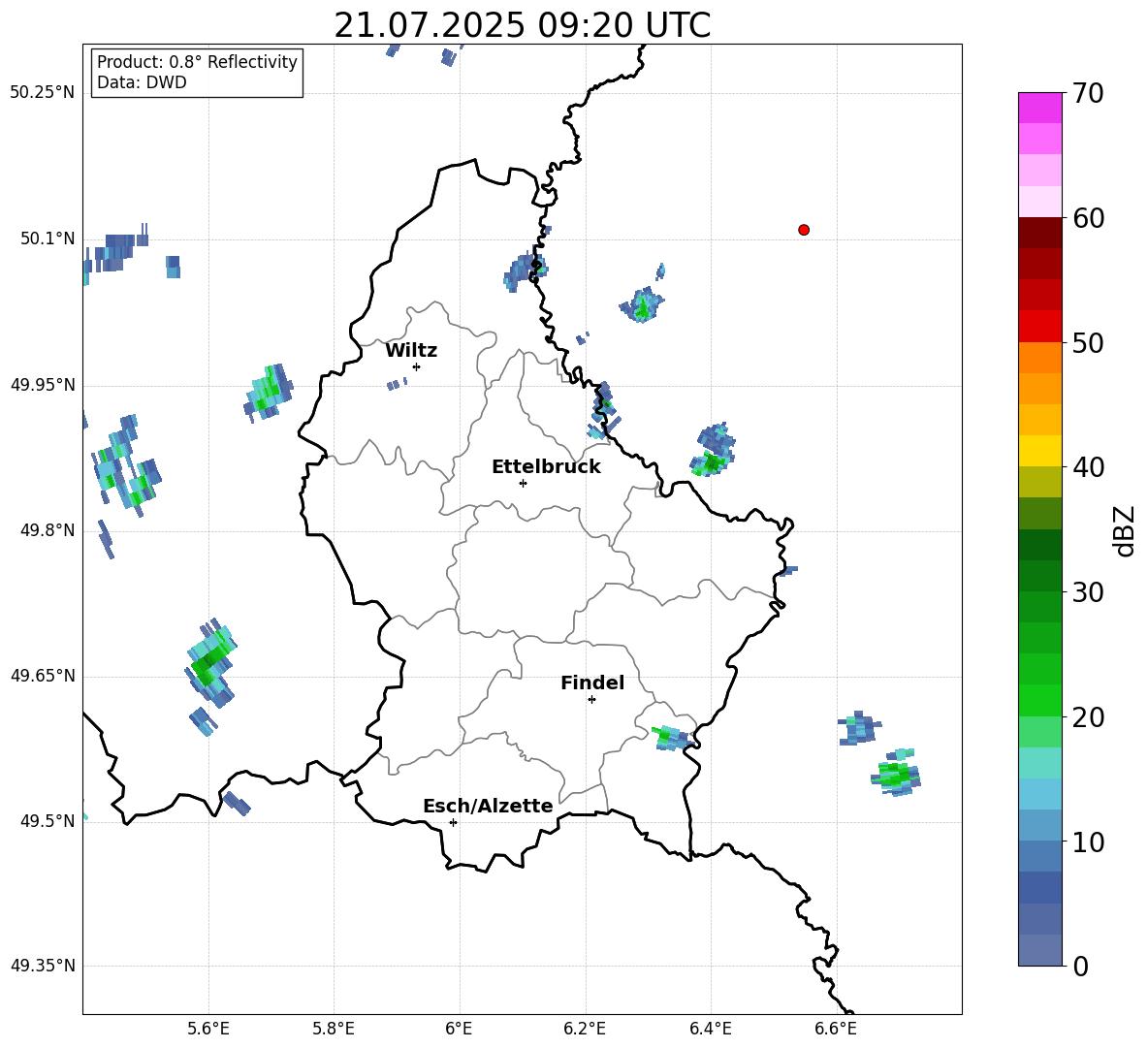
Task: Click the 49.8°N latitude label
Action: 47,530
